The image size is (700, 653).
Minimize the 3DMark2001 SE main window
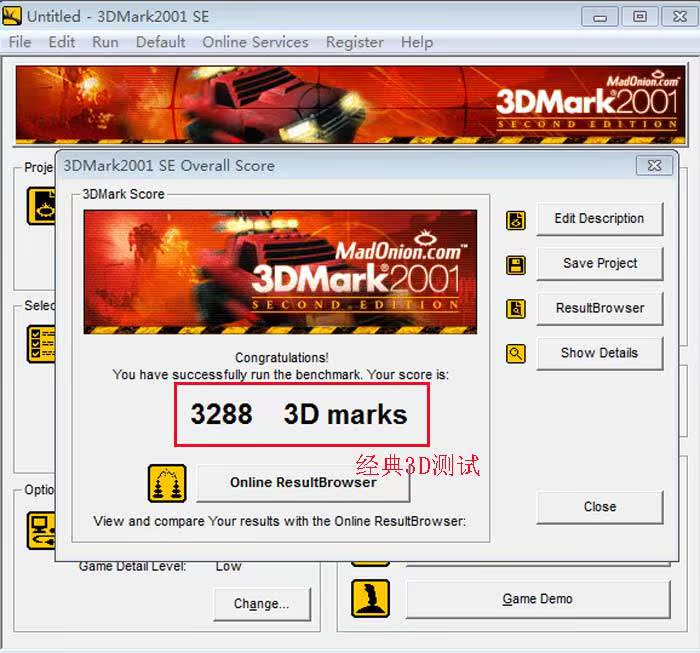tap(600, 17)
